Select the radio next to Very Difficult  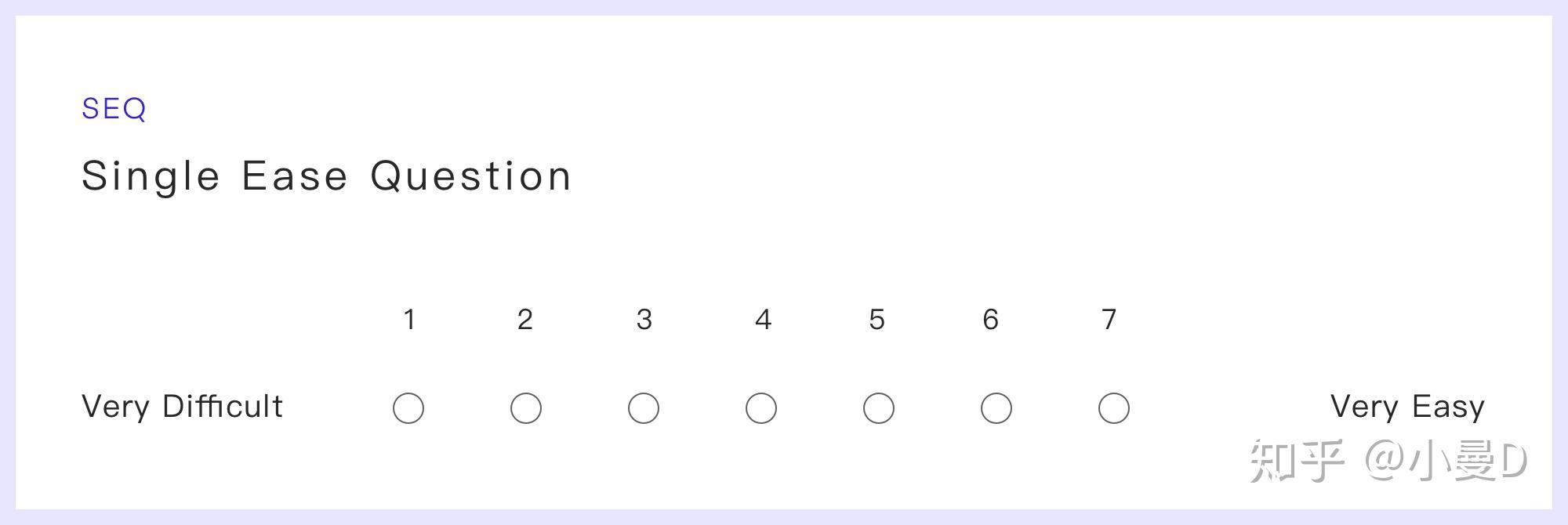click(x=408, y=407)
